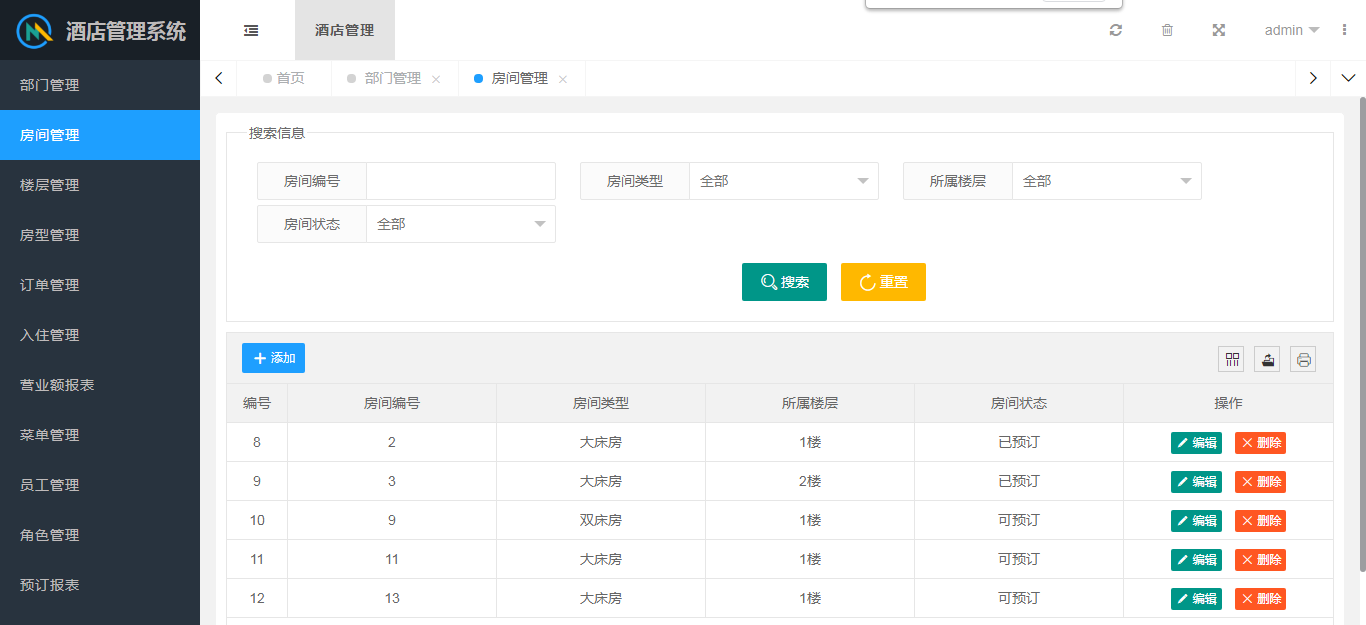Delete the row with 编号 10
Viewport: 1366px width, 625px height.
pos(1260,520)
